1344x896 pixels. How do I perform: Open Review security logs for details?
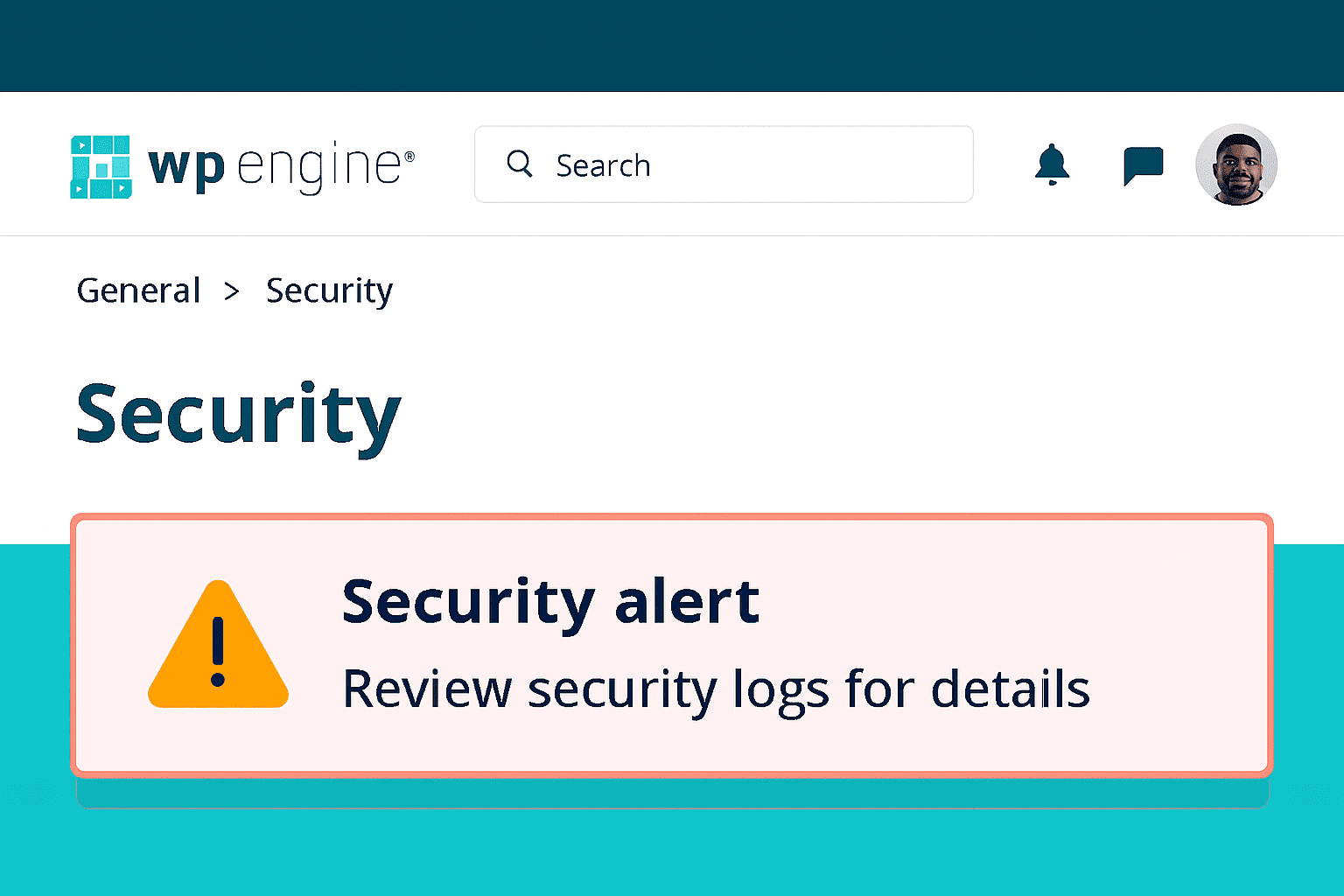pos(715,689)
